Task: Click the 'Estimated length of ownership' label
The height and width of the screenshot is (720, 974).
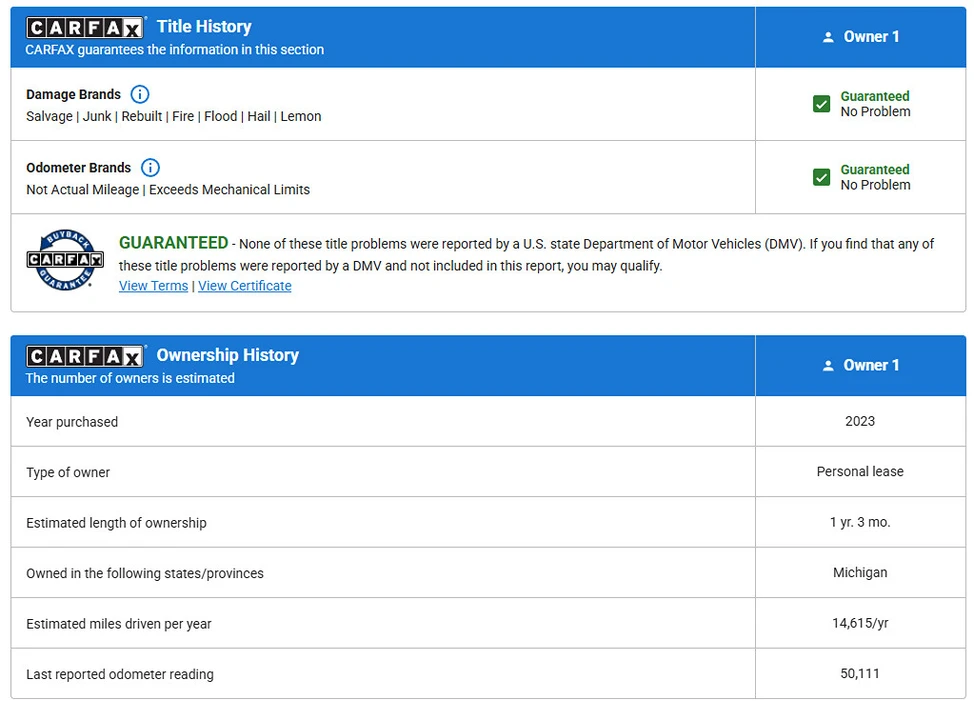Action: [116, 523]
